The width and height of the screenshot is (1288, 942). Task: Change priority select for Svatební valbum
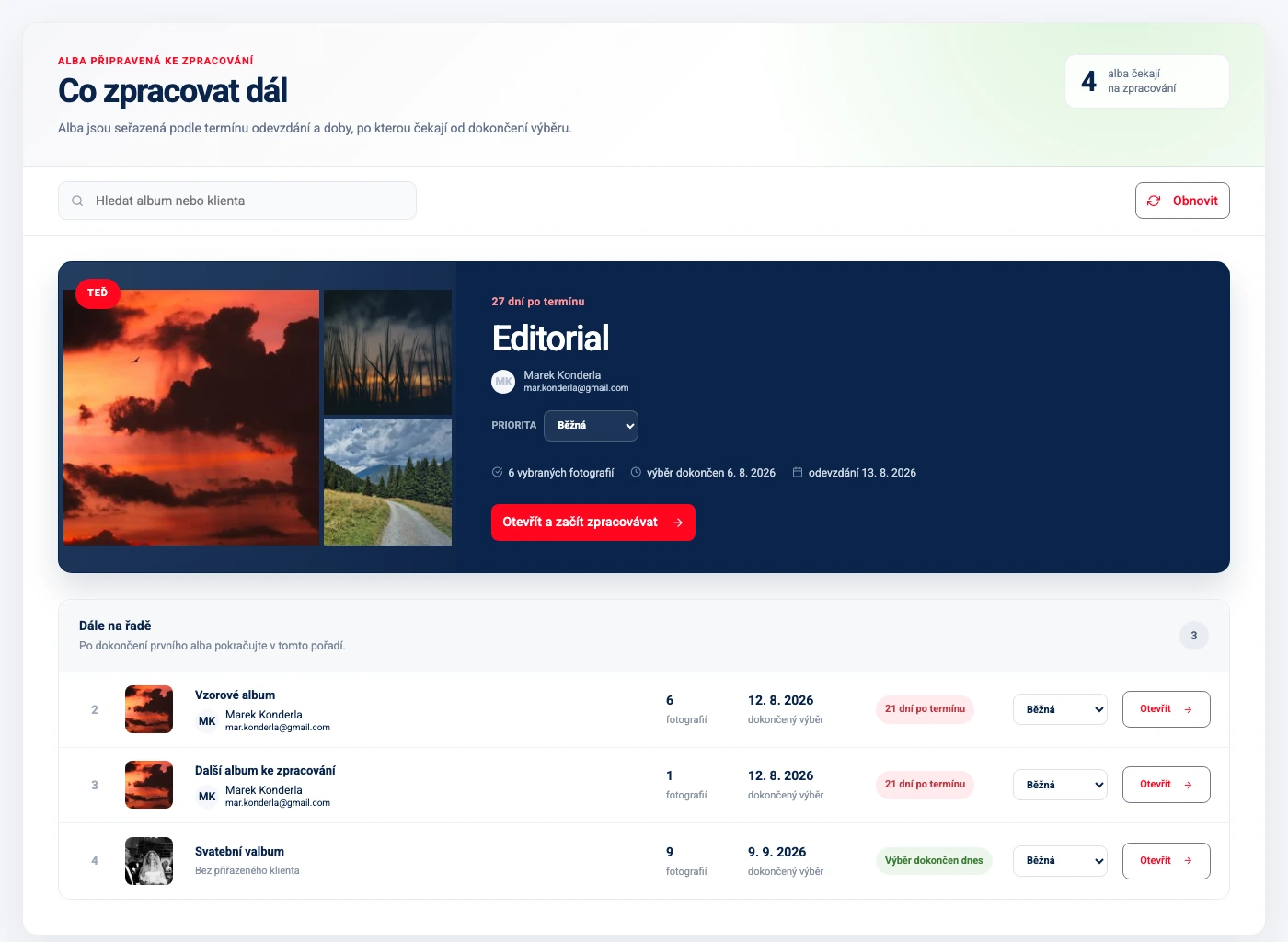click(1060, 861)
